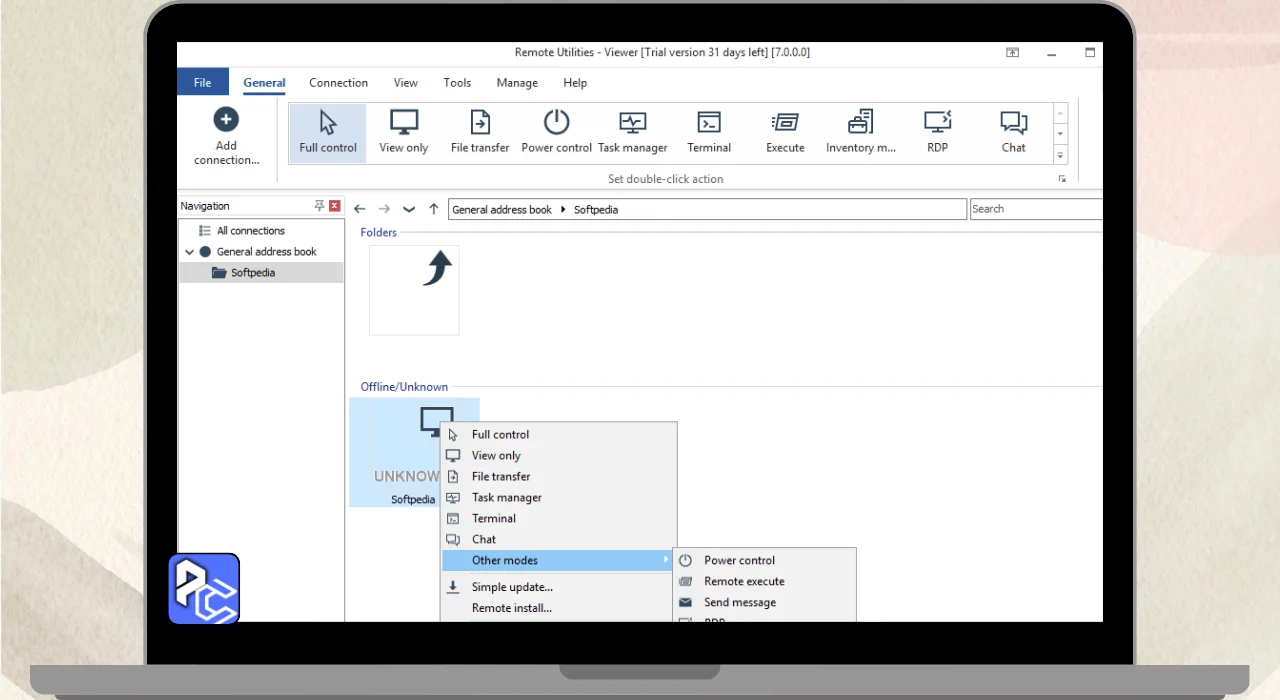Expand the ribbon gallery more arrow
The image size is (1280, 700).
pos(1060,155)
